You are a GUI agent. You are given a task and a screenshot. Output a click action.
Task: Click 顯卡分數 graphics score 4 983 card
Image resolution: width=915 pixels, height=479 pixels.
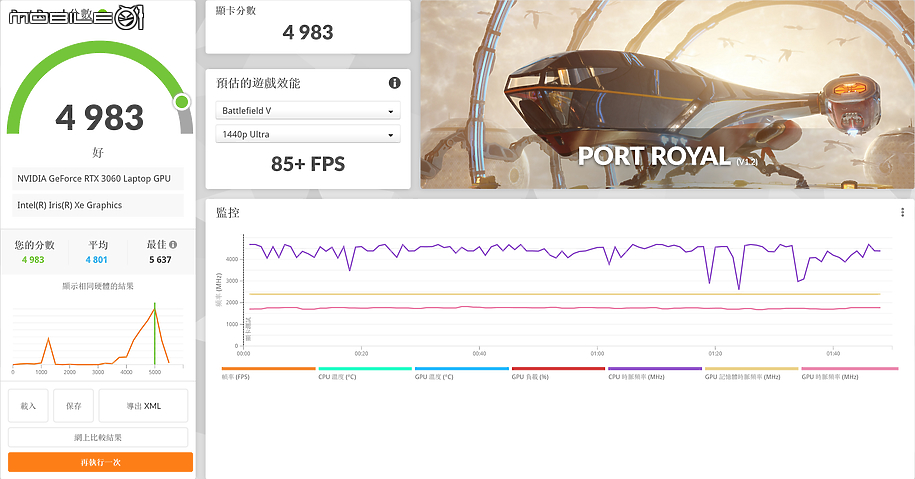308,27
